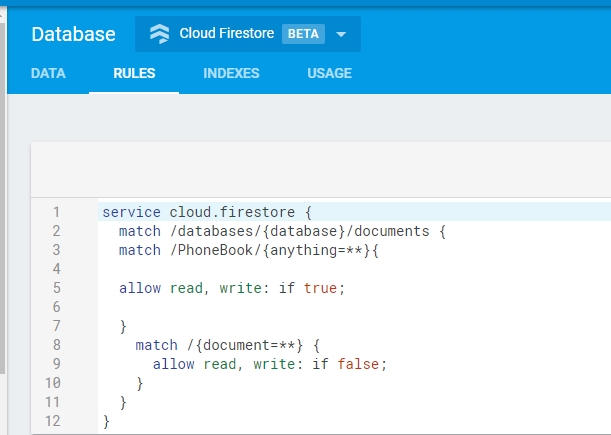The height and width of the screenshot is (435, 611).
Task: Click line number 12 in the gutter
Action: (x=53, y=421)
